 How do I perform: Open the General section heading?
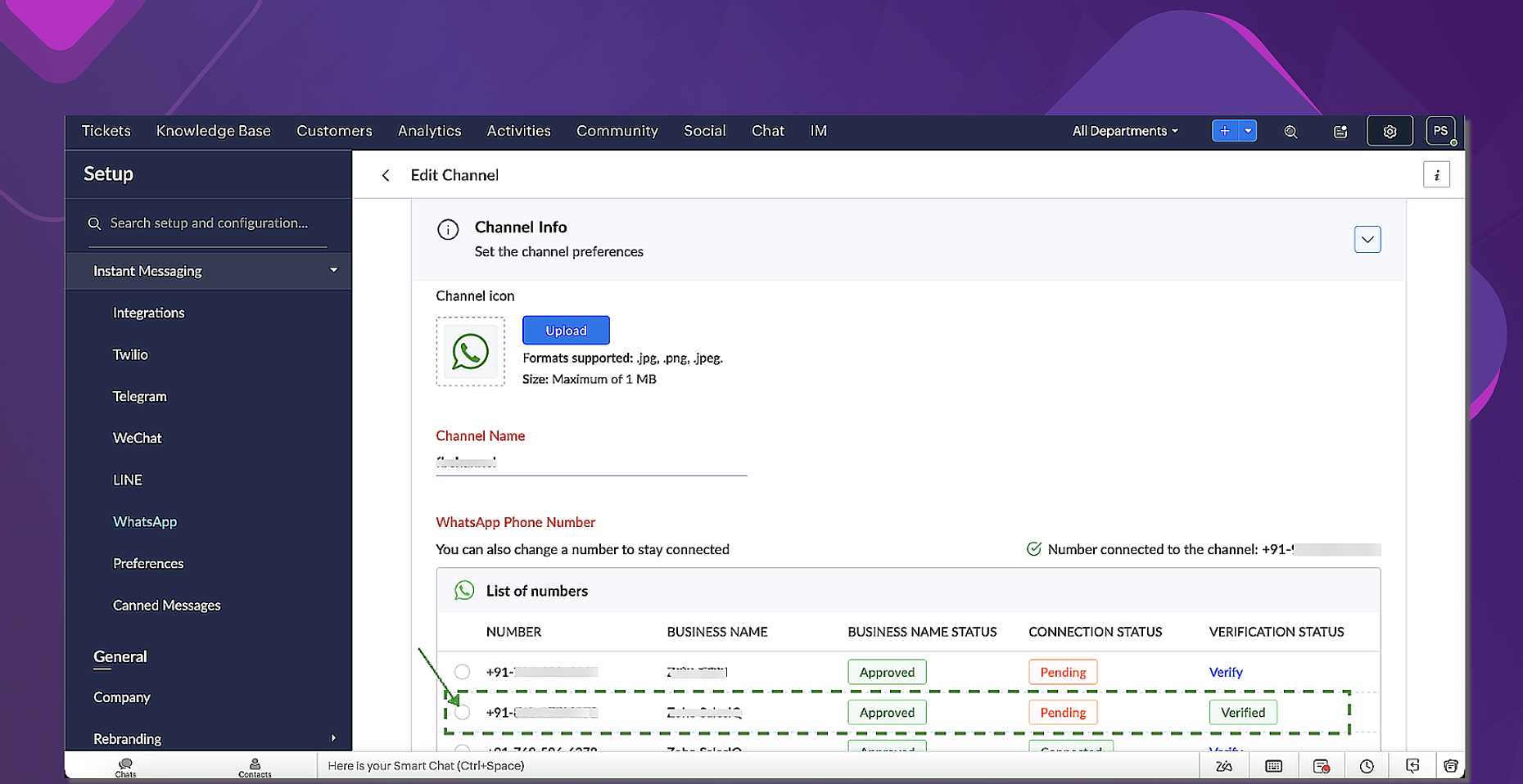[120, 657]
